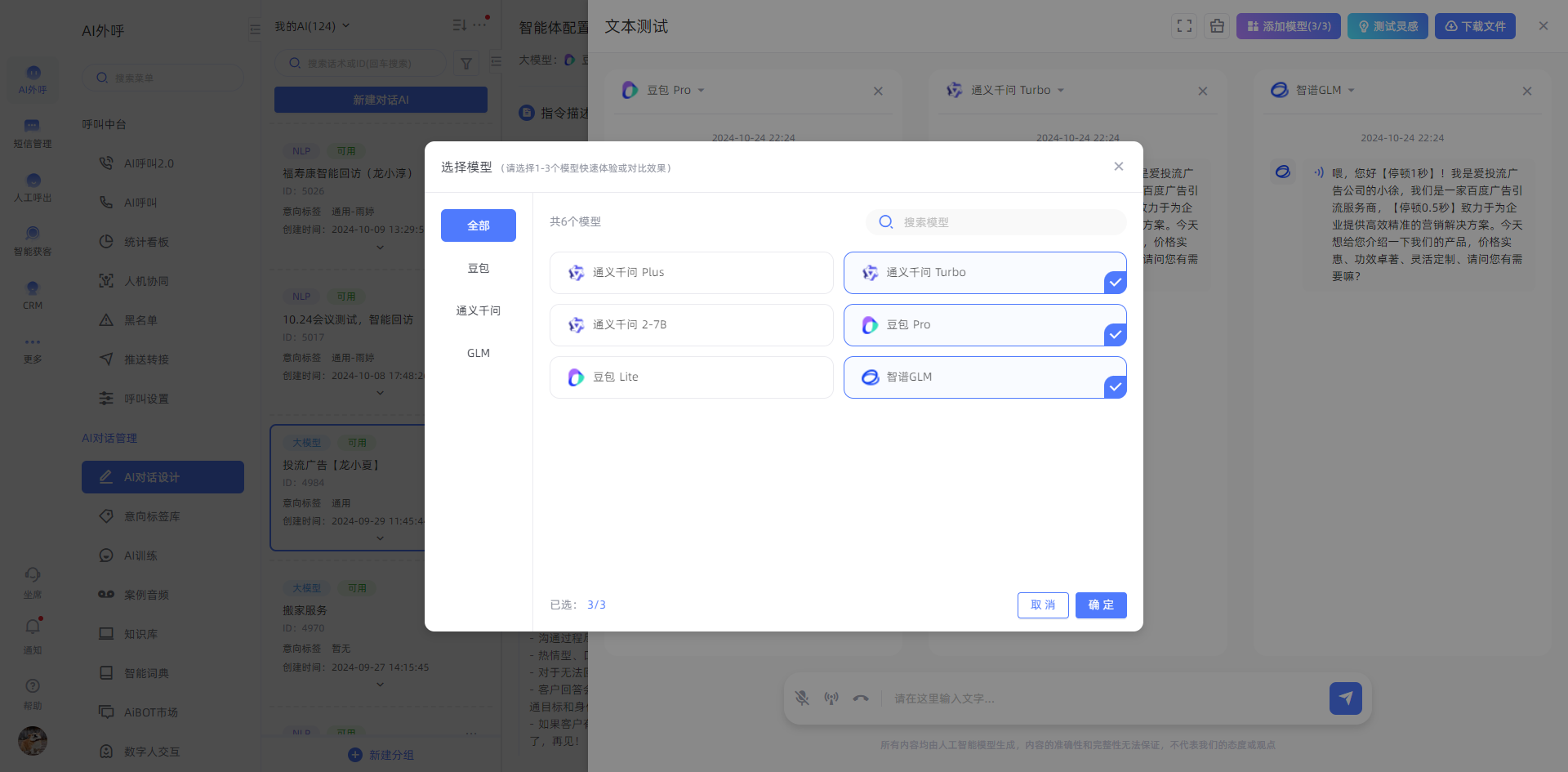
Task: Click the hang-up phone icon
Action: [861, 698]
